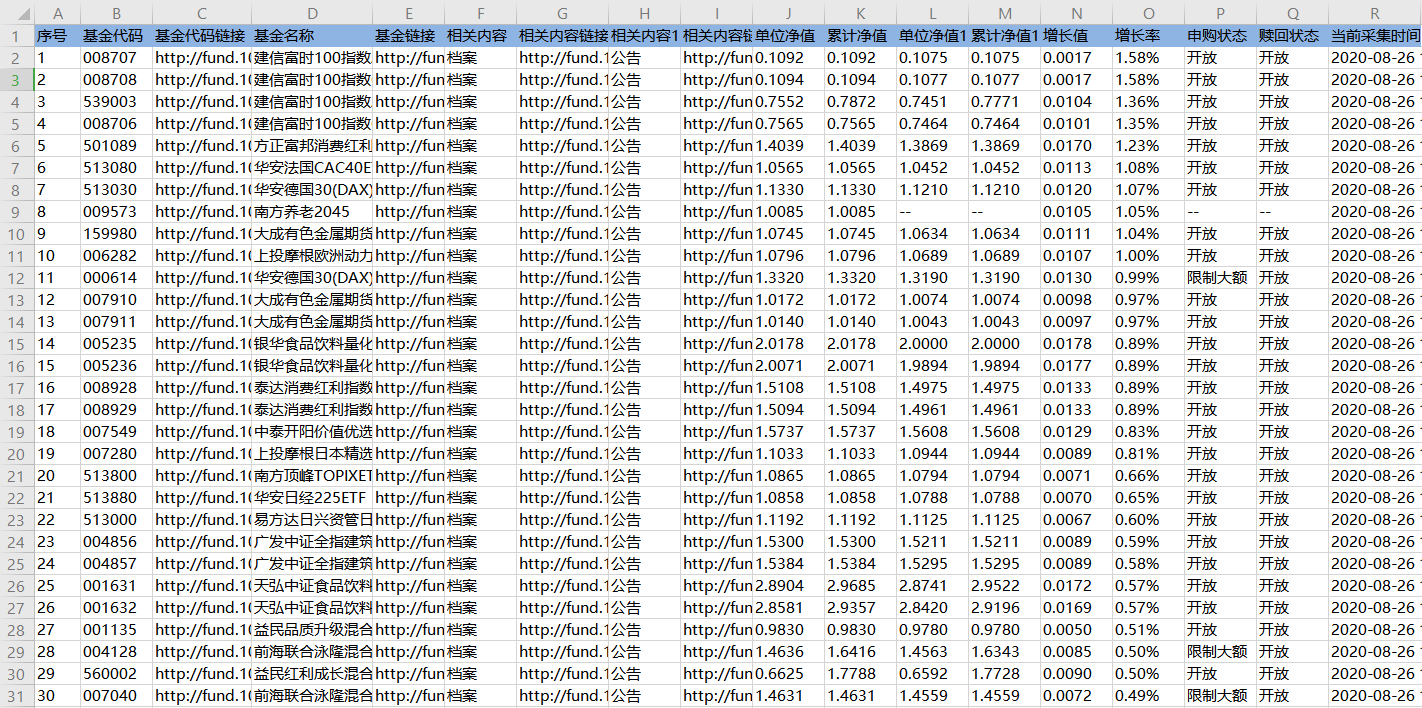The image size is (1422, 708).
Task: Open the 基金代码链接 URL in row 5
Action: pos(200,124)
